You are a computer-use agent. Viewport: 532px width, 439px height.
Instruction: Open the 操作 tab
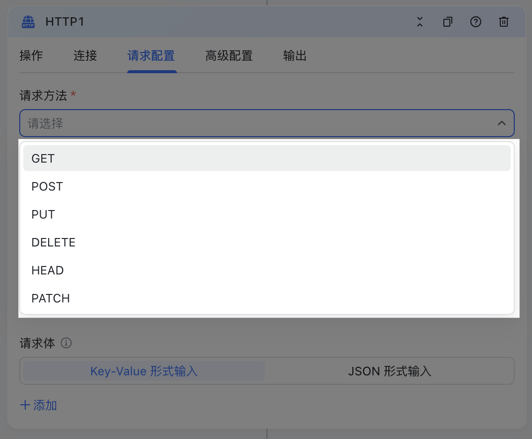31,56
